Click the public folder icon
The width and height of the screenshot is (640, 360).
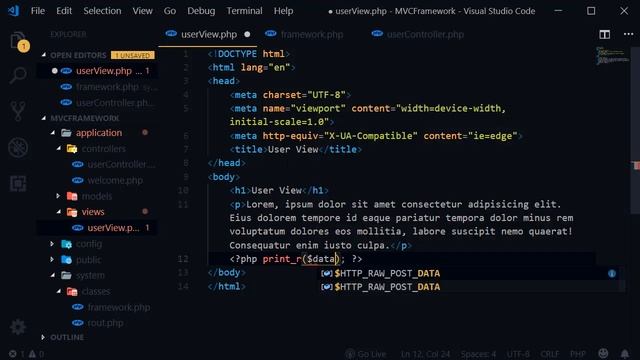point(67,260)
